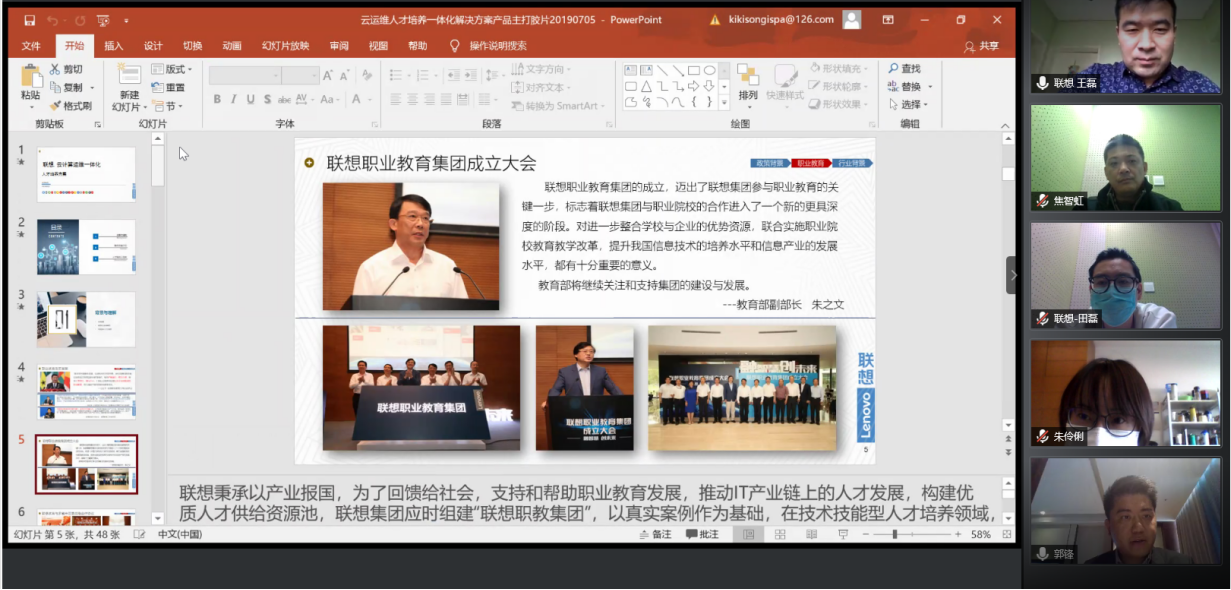Click the New Slide icon
The height and width of the screenshot is (590, 1231).
129,75
